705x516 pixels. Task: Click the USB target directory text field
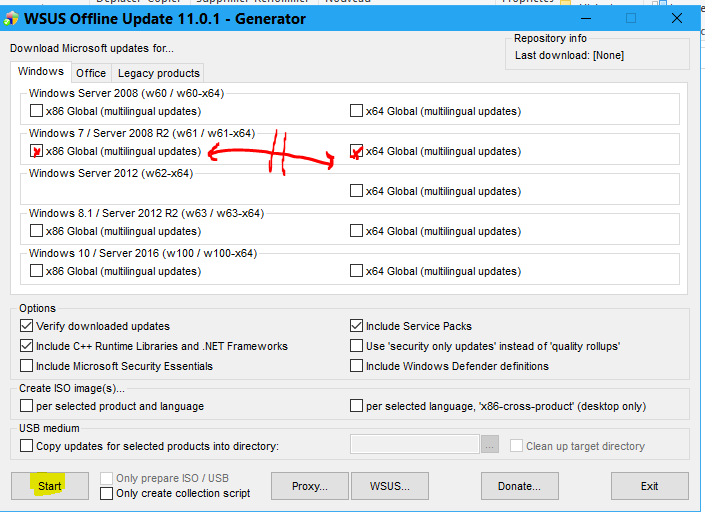415,445
